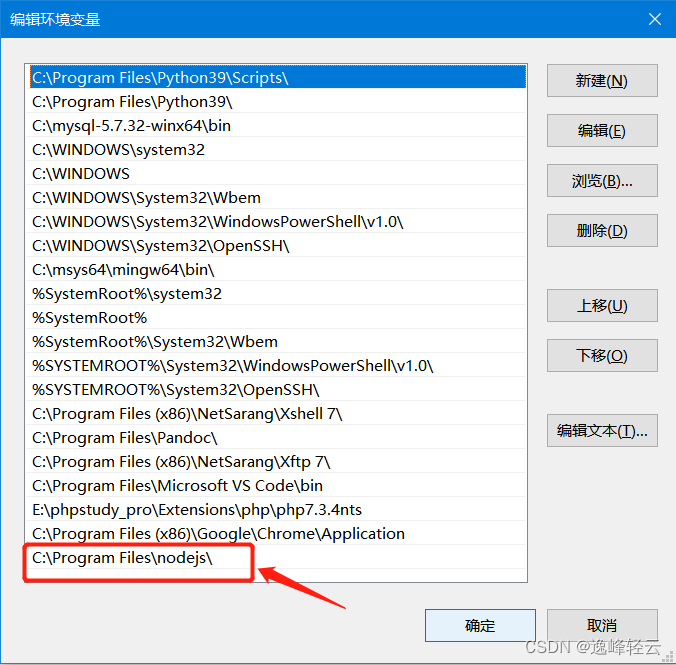
Task: Confirm changes with 确定 button
Action: (x=480, y=626)
